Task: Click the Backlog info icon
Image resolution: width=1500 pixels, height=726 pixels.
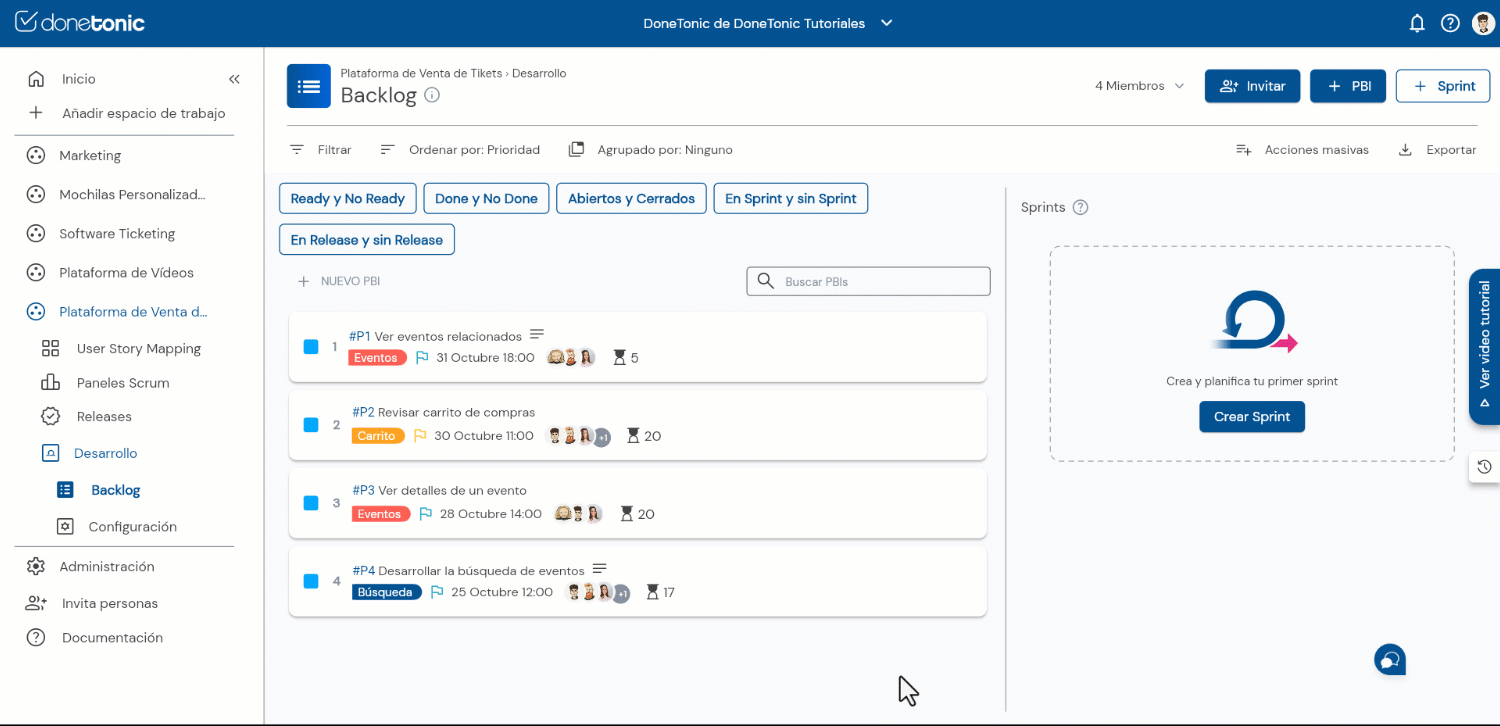Action: tap(432, 95)
